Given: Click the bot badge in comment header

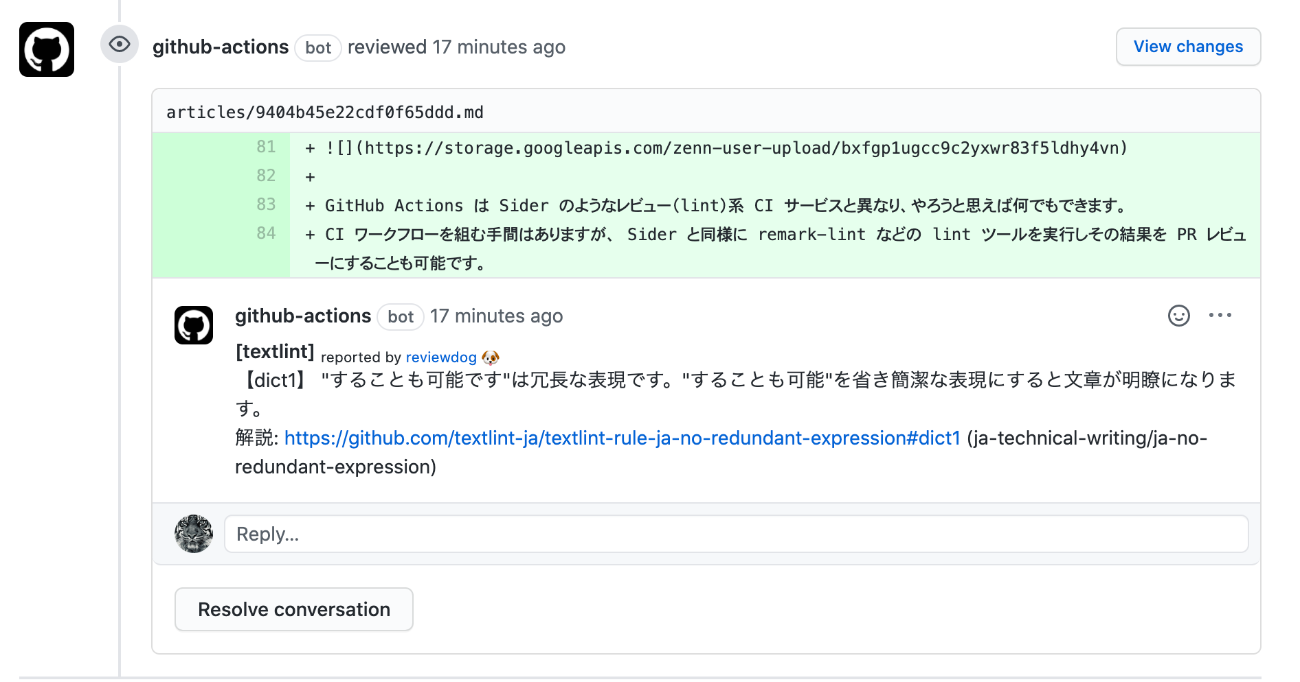Looking at the screenshot, I should [400, 317].
